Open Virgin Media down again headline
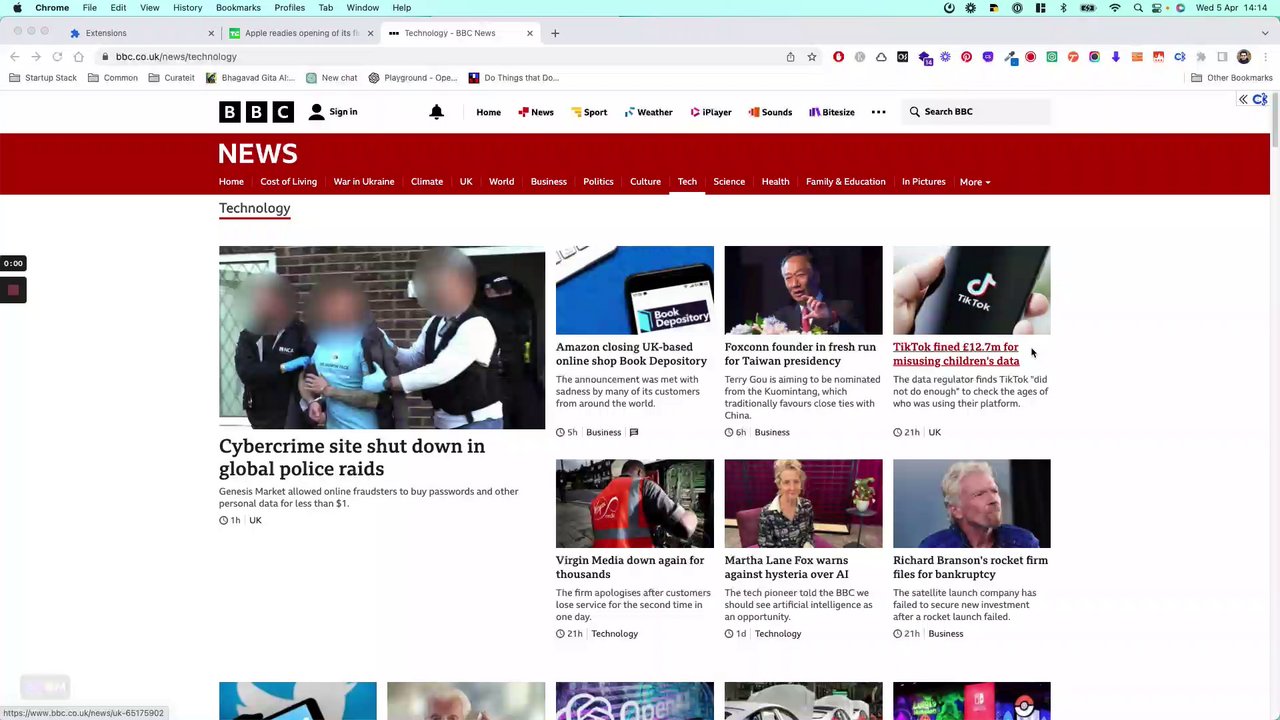The height and width of the screenshot is (720, 1280). tap(630, 567)
